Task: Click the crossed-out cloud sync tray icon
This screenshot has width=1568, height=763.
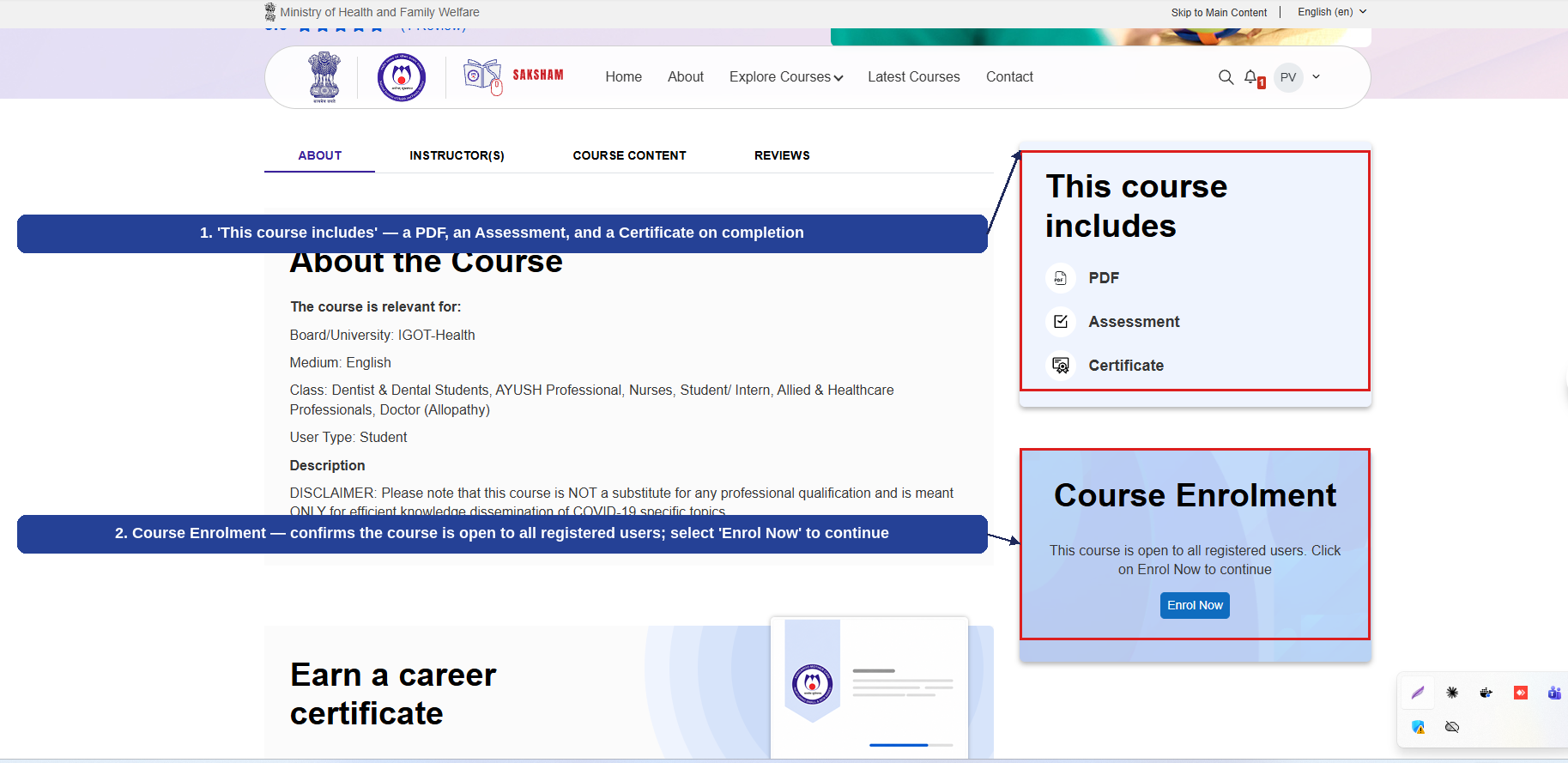Action: [x=1452, y=727]
